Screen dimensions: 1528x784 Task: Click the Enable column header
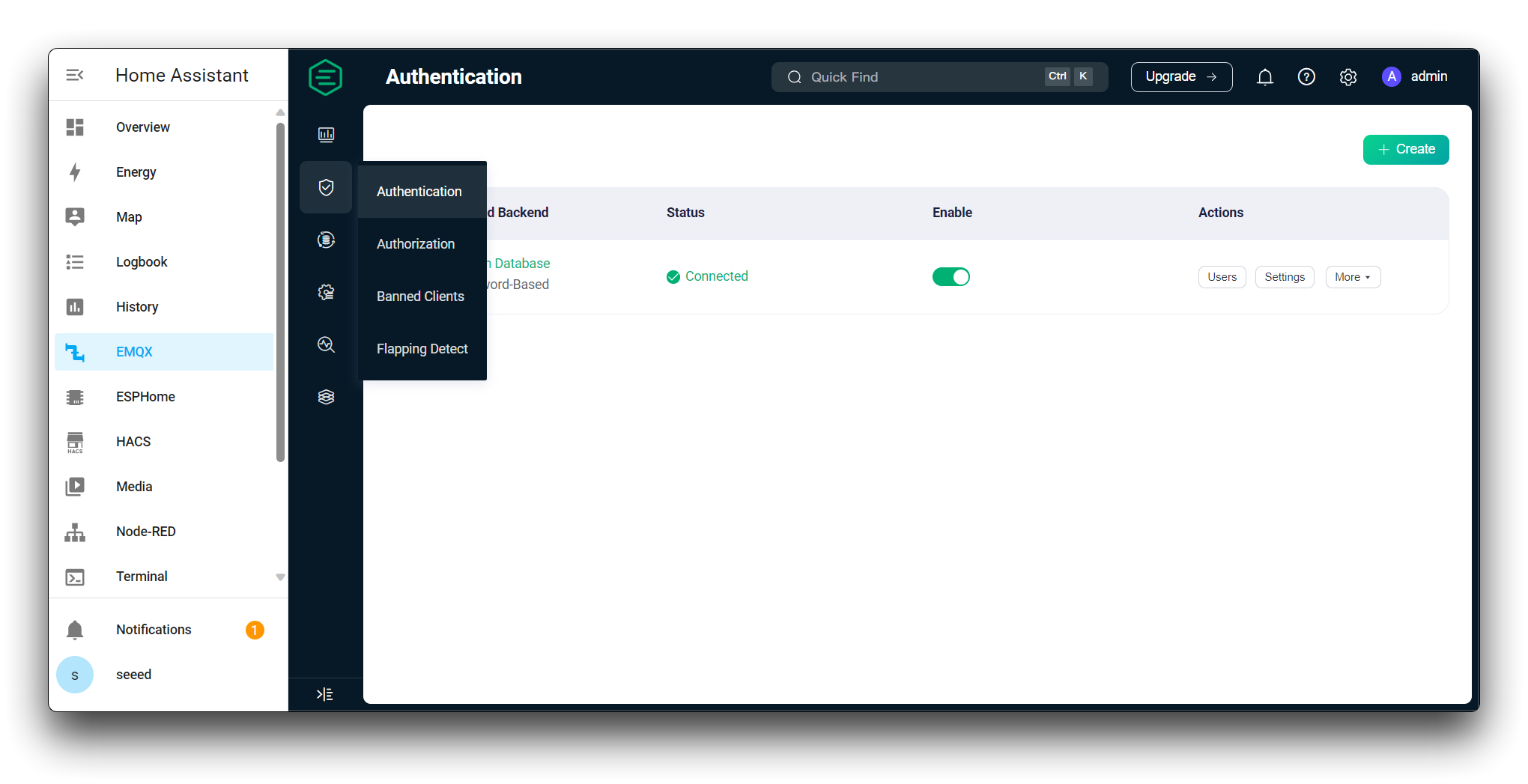pyautogui.click(x=952, y=213)
